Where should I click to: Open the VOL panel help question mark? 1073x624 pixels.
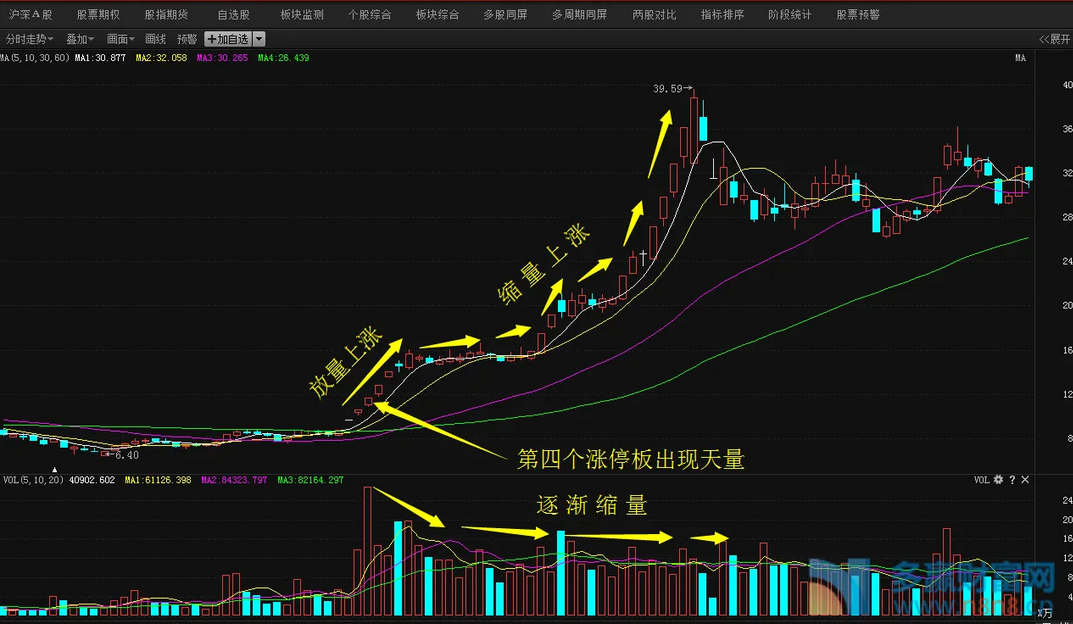tap(1012, 480)
